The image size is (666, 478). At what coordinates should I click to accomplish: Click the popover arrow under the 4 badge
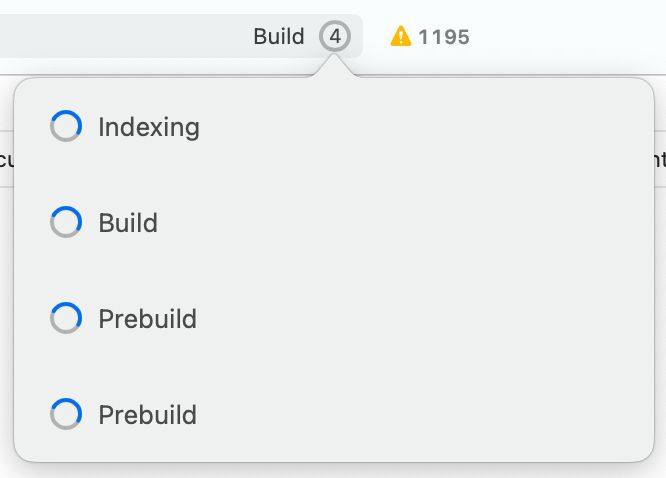[335, 66]
